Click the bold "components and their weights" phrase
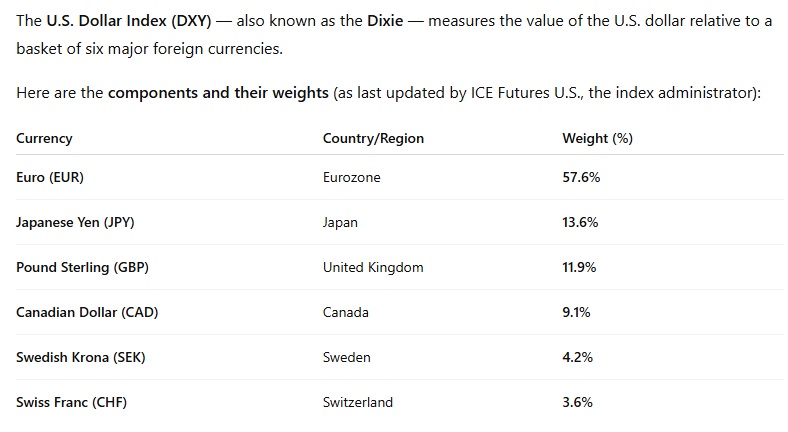788x432 pixels. click(218, 93)
